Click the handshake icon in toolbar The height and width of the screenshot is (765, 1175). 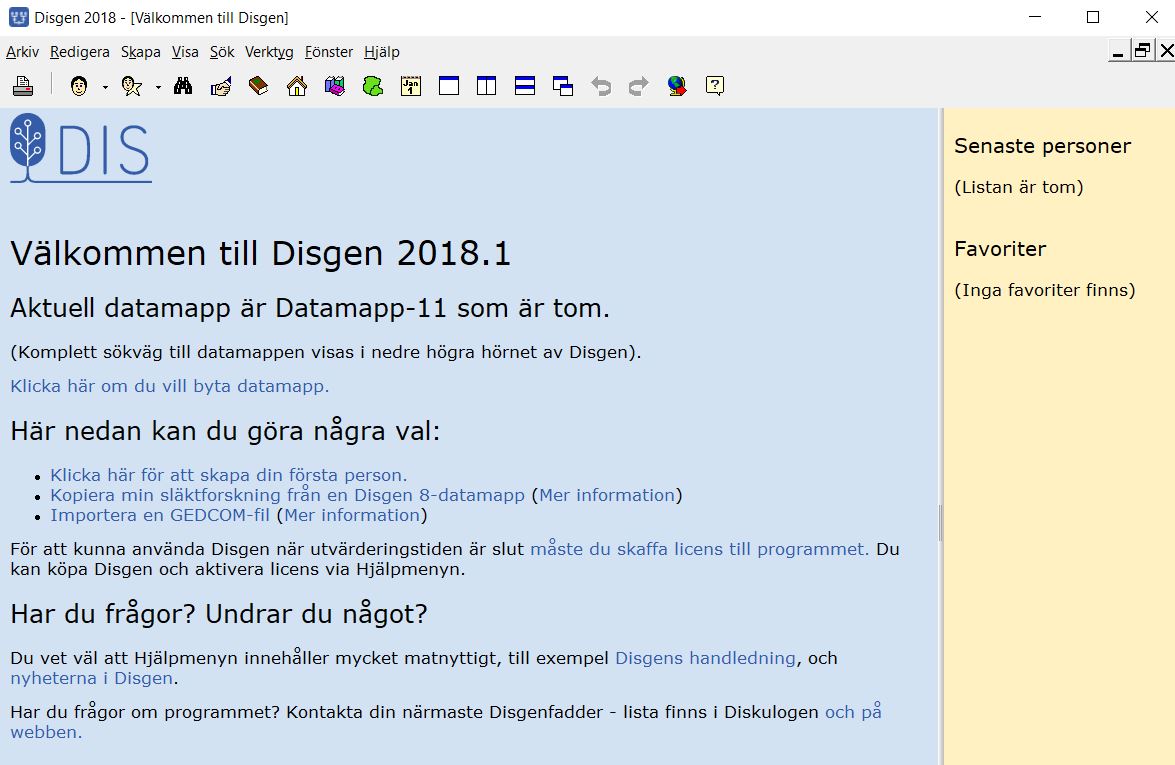(221, 86)
